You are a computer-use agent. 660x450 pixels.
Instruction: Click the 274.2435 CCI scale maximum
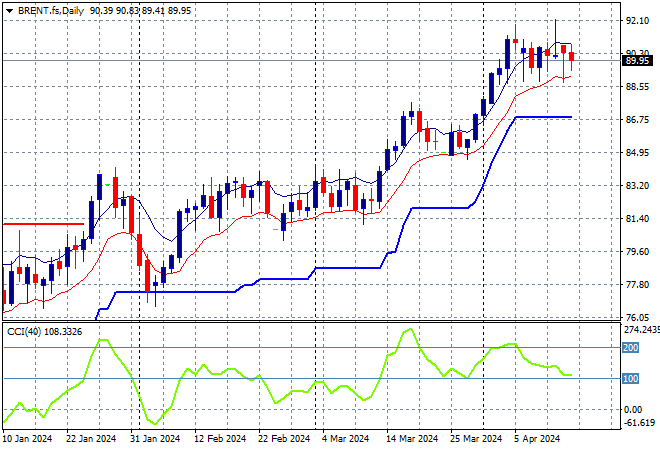[x=640, y=329]
